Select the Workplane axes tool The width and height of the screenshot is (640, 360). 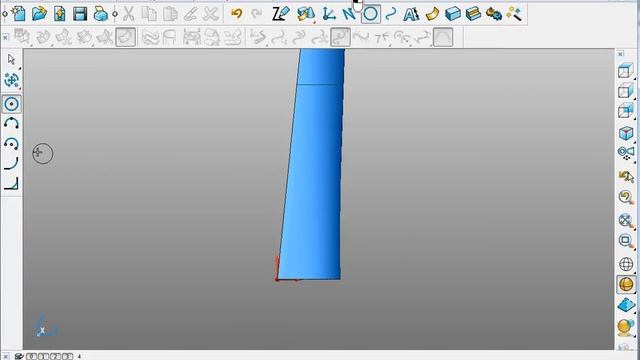point(329,14)
